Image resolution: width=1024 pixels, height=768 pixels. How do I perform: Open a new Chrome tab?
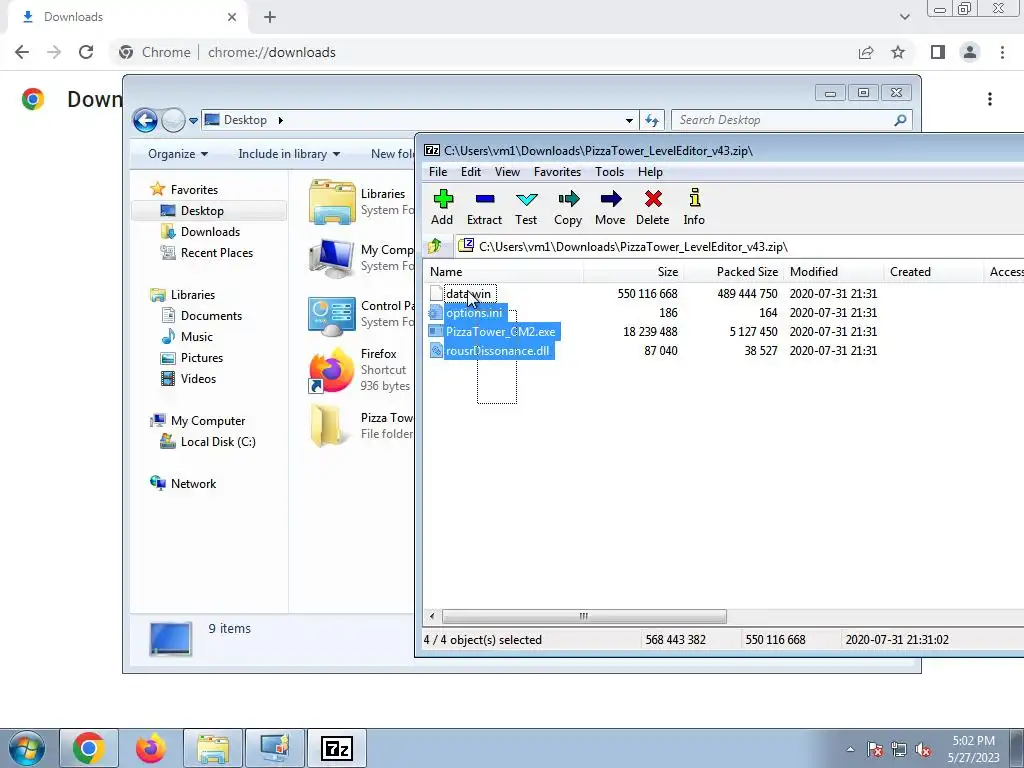[270, 17]
